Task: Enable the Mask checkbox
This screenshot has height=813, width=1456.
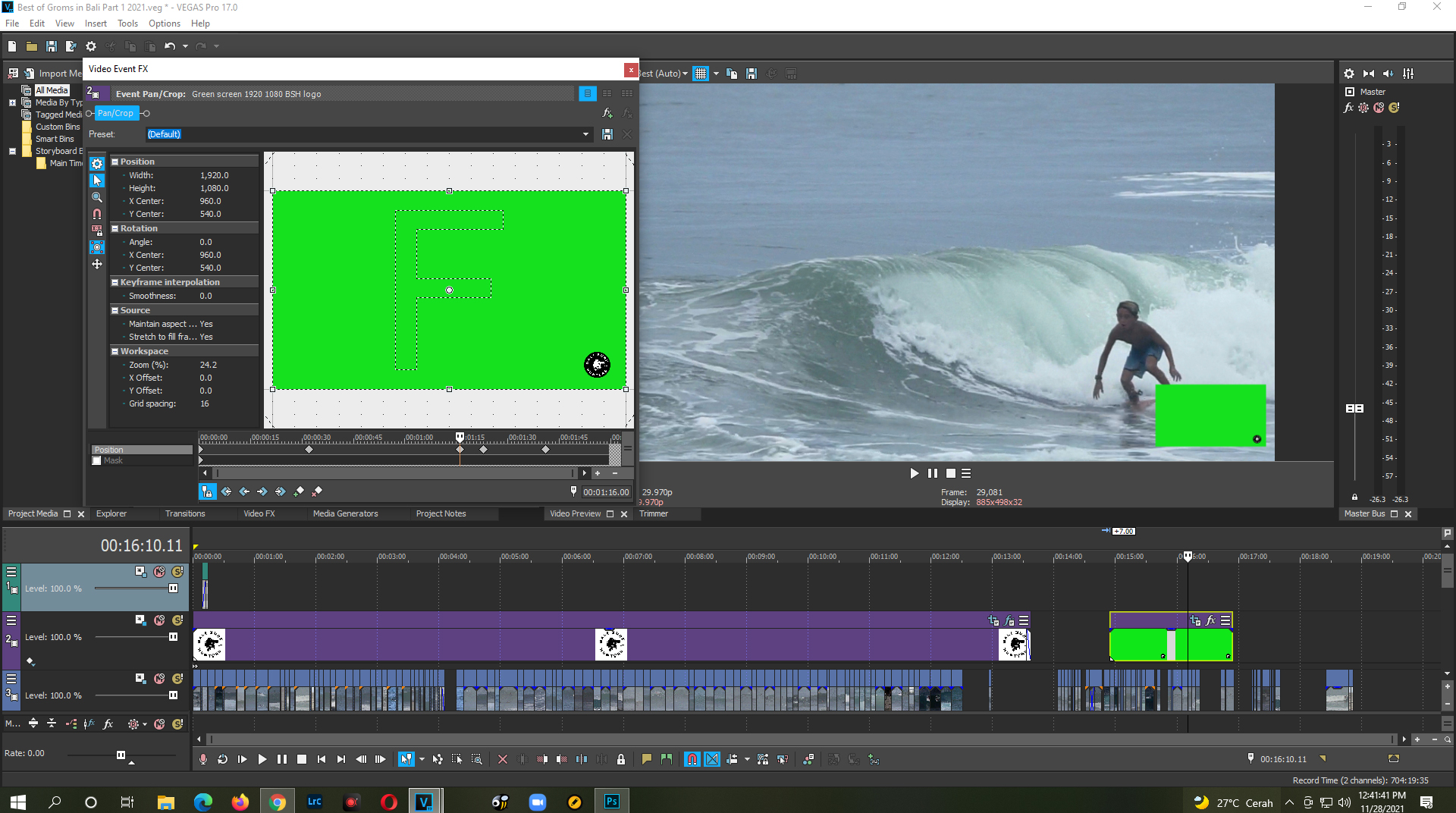Action: tap(97, 461)
